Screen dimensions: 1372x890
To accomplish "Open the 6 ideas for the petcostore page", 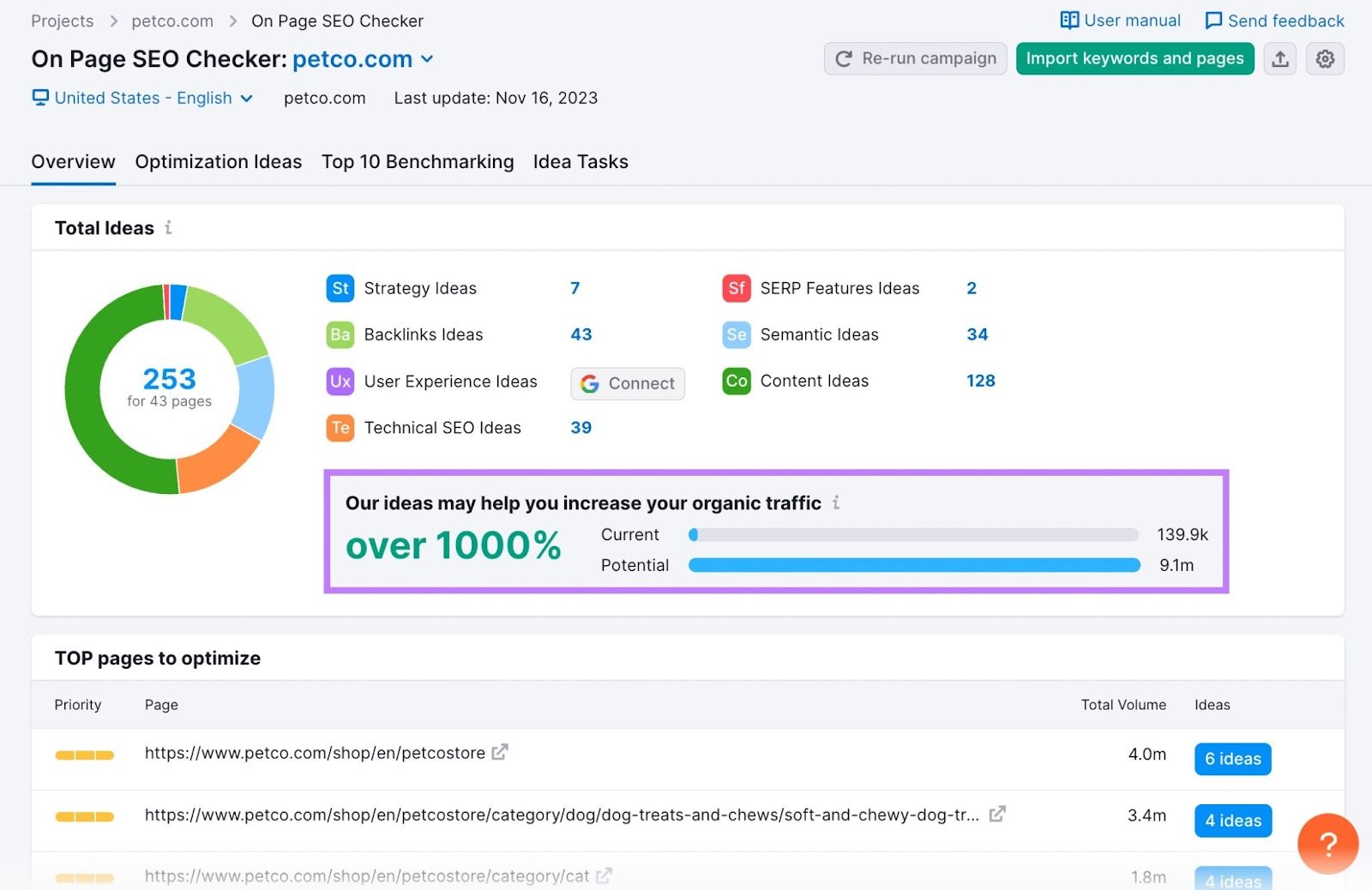I will click(1232, 759).
